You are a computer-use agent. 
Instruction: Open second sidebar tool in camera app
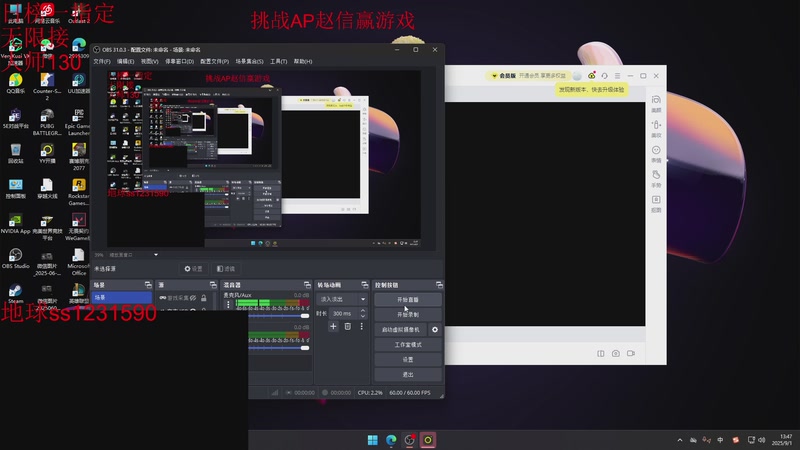(656, 129)
